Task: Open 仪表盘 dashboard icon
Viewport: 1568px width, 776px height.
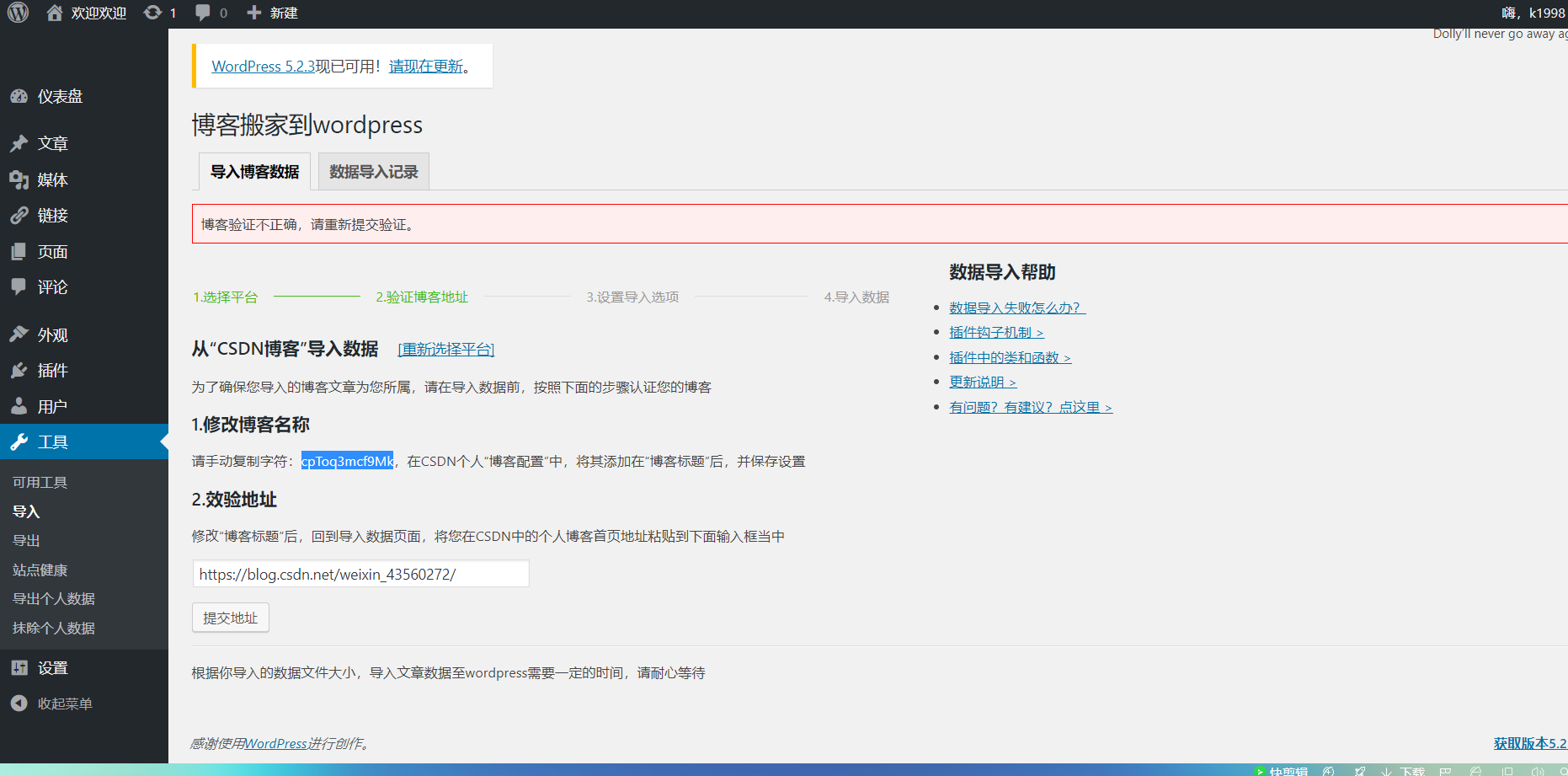Action: (19, 96)
